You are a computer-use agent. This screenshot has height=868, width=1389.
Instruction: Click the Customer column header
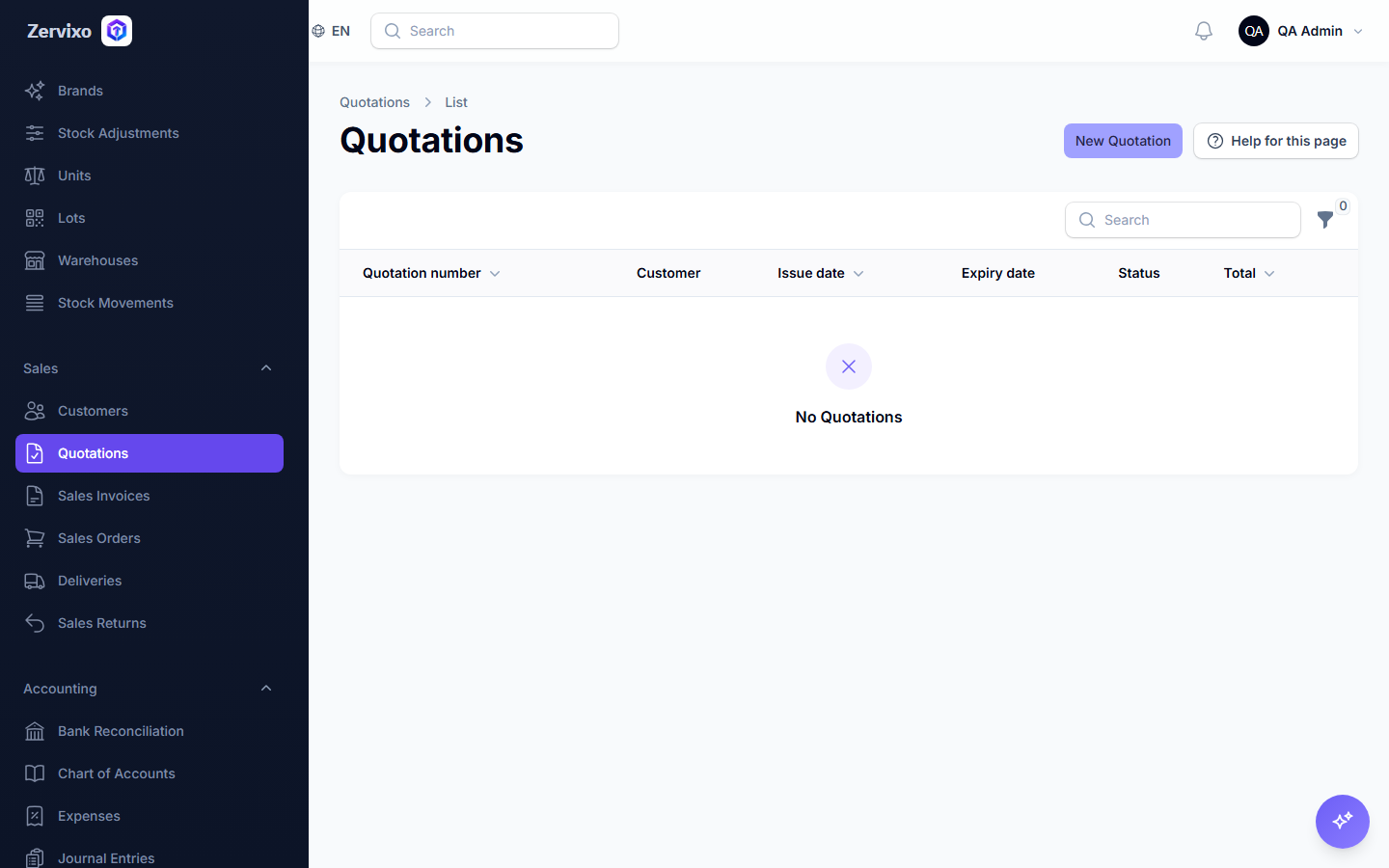[x=668, y=273]
